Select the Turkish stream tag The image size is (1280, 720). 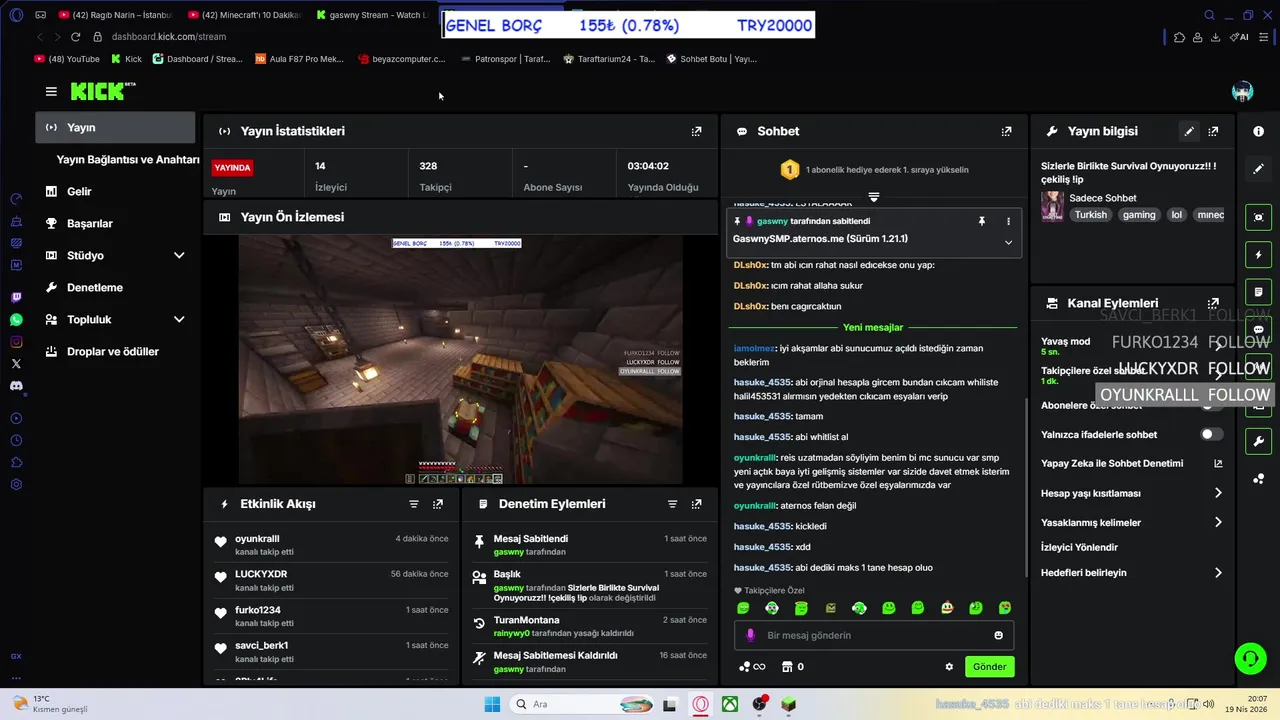(1091, 214)
